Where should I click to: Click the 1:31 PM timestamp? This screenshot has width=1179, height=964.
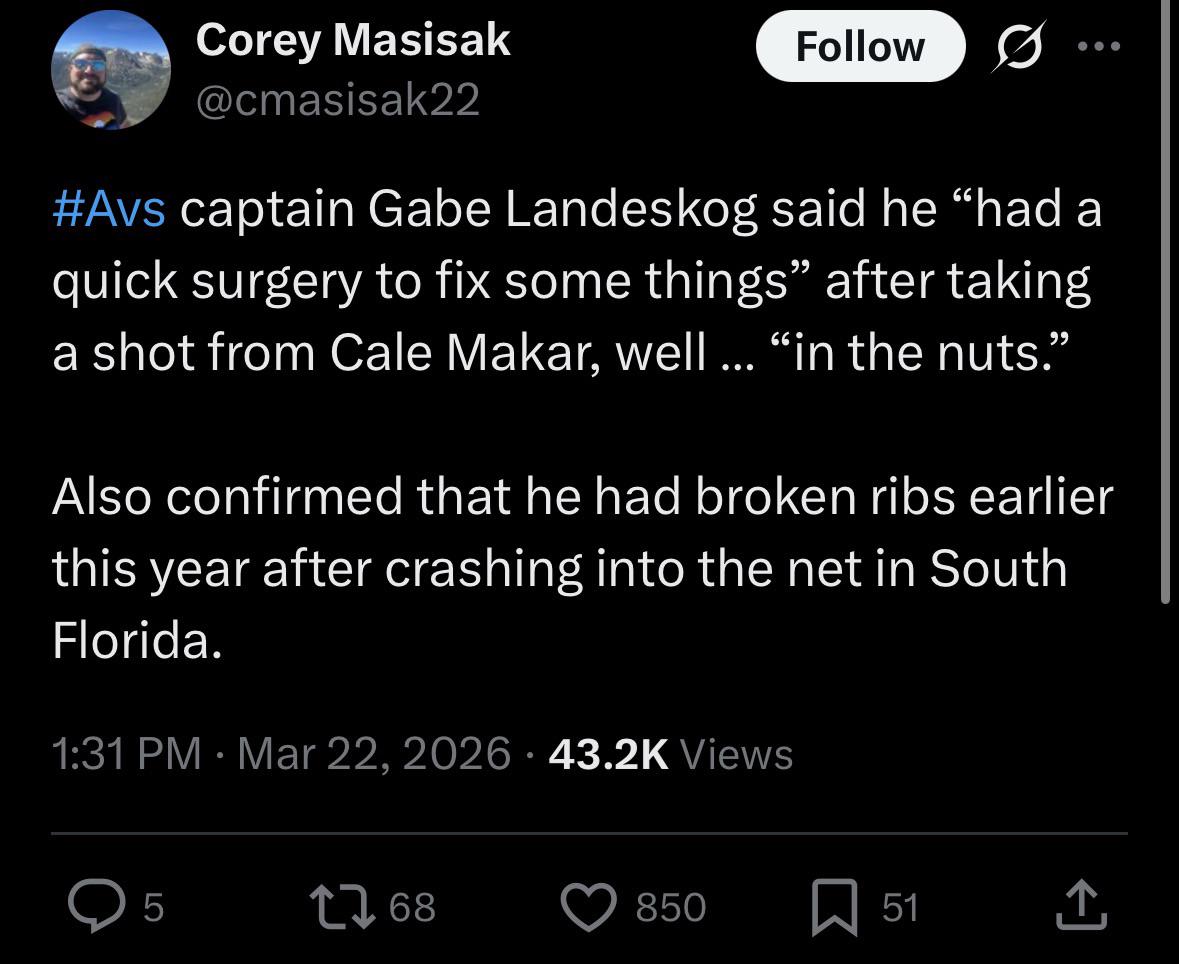tap(126, 753)
